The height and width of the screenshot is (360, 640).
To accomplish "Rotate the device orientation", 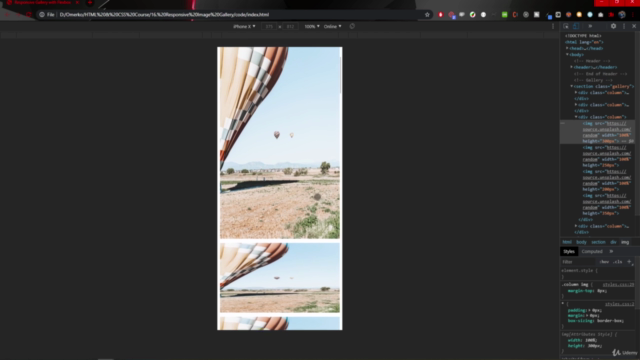I will coord(352,26).
